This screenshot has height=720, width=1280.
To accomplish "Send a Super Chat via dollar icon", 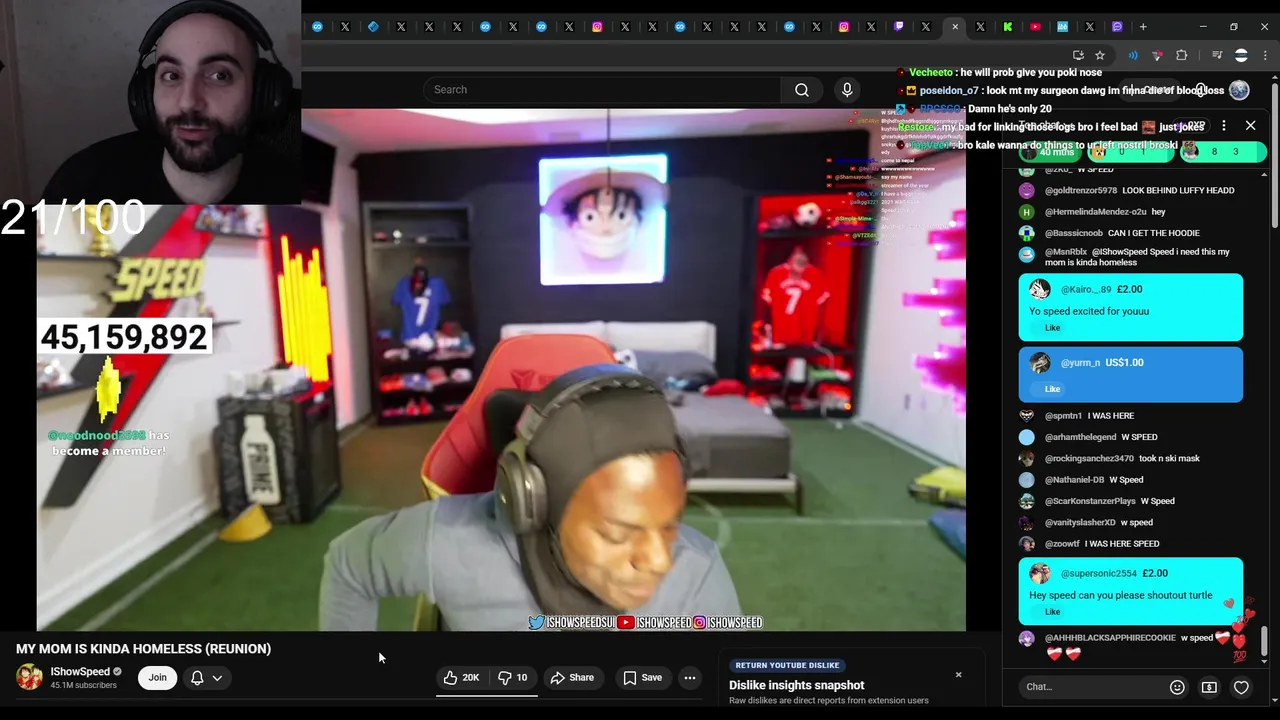I will [1209, 687].
